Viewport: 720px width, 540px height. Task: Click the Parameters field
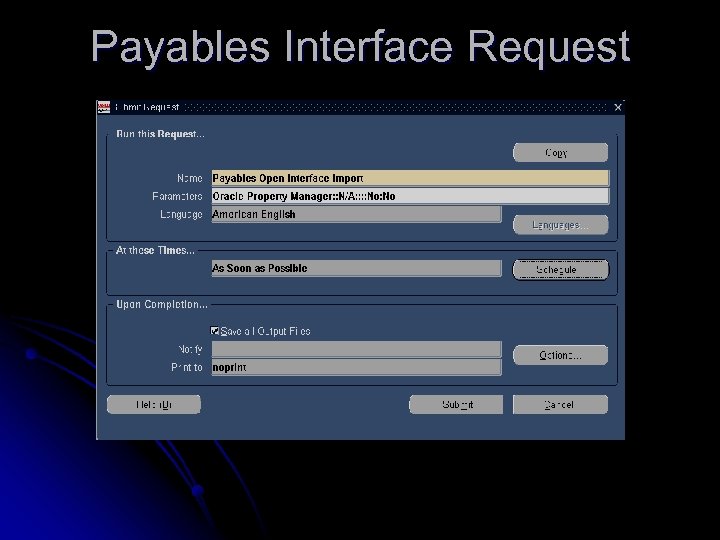click(x=411, y=196)
